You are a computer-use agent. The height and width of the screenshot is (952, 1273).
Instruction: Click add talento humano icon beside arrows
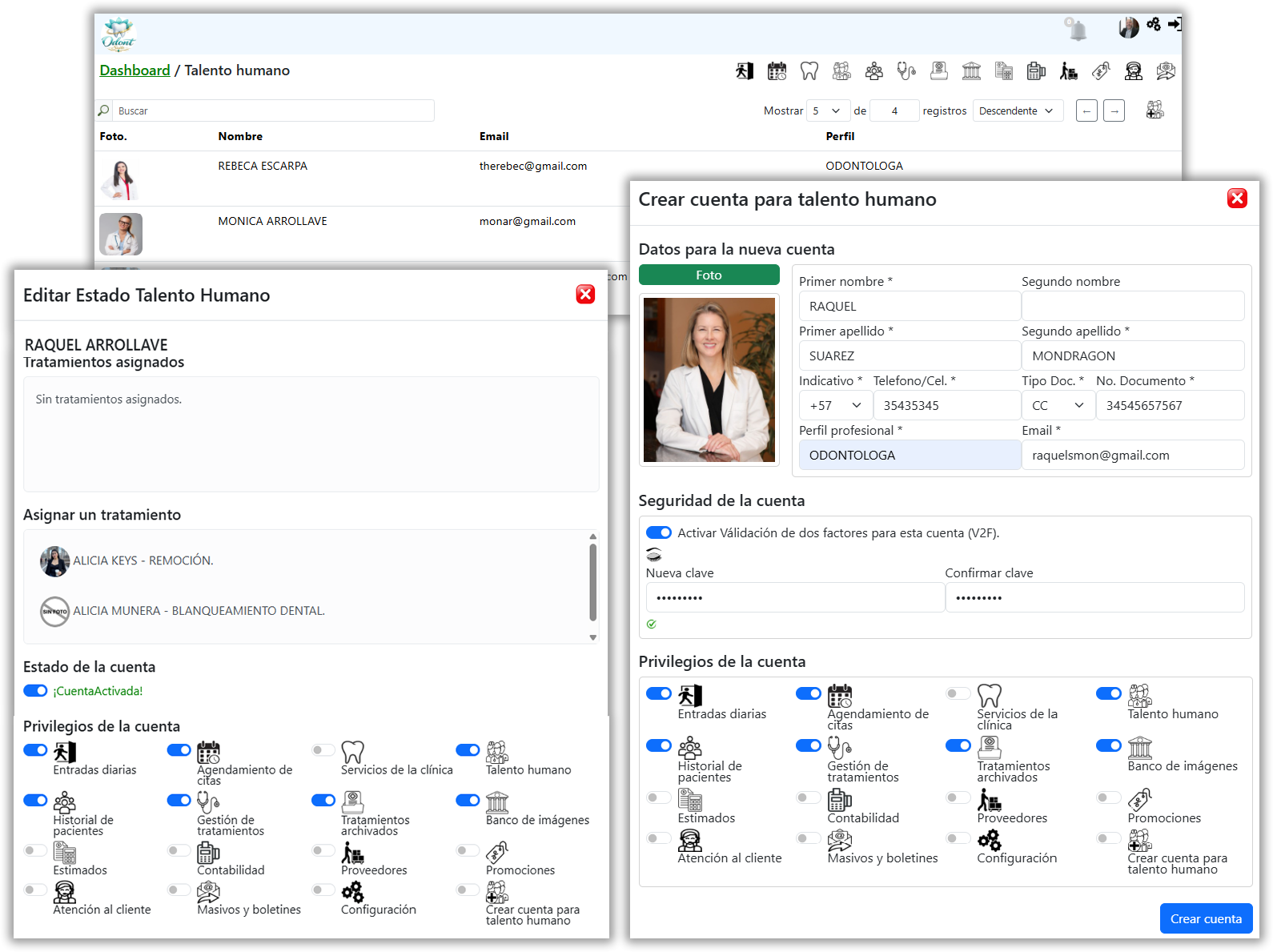click(1155, 110)
